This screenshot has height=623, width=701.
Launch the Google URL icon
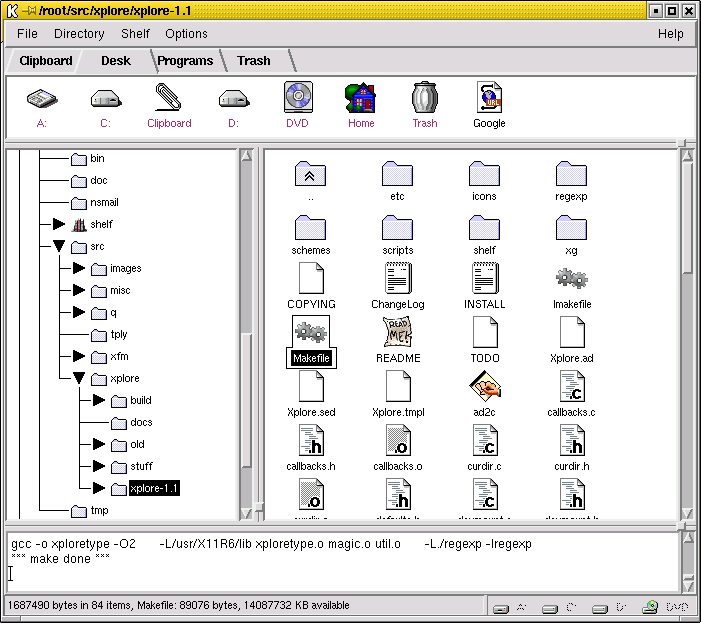[489, 97]
